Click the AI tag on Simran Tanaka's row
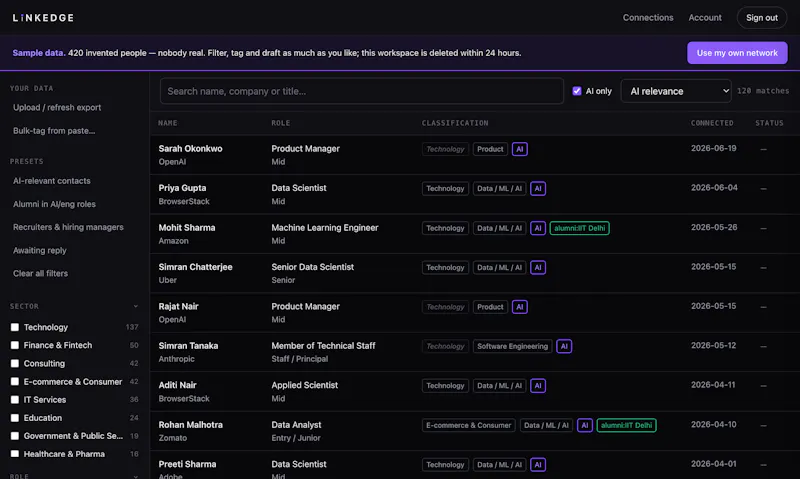The width and height of the screenshot is (800, 479). click(564, 346)
